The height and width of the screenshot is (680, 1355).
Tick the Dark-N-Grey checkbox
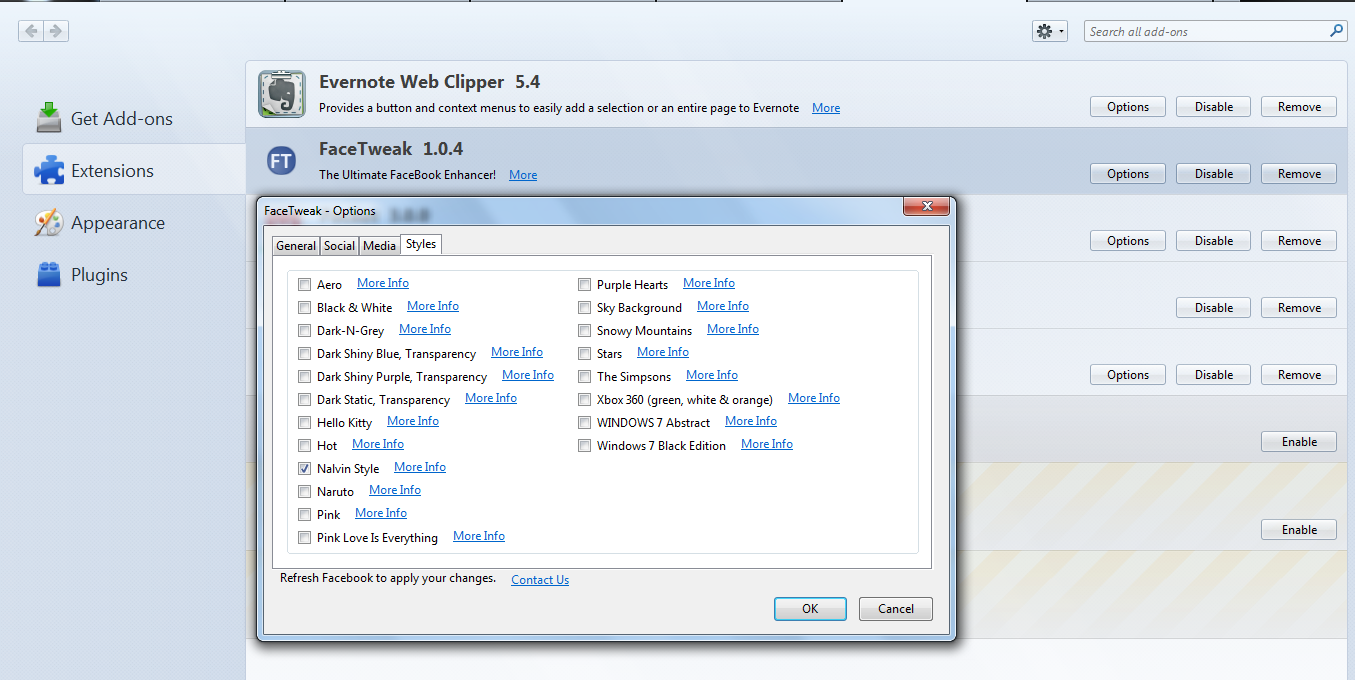coord(304,331)
